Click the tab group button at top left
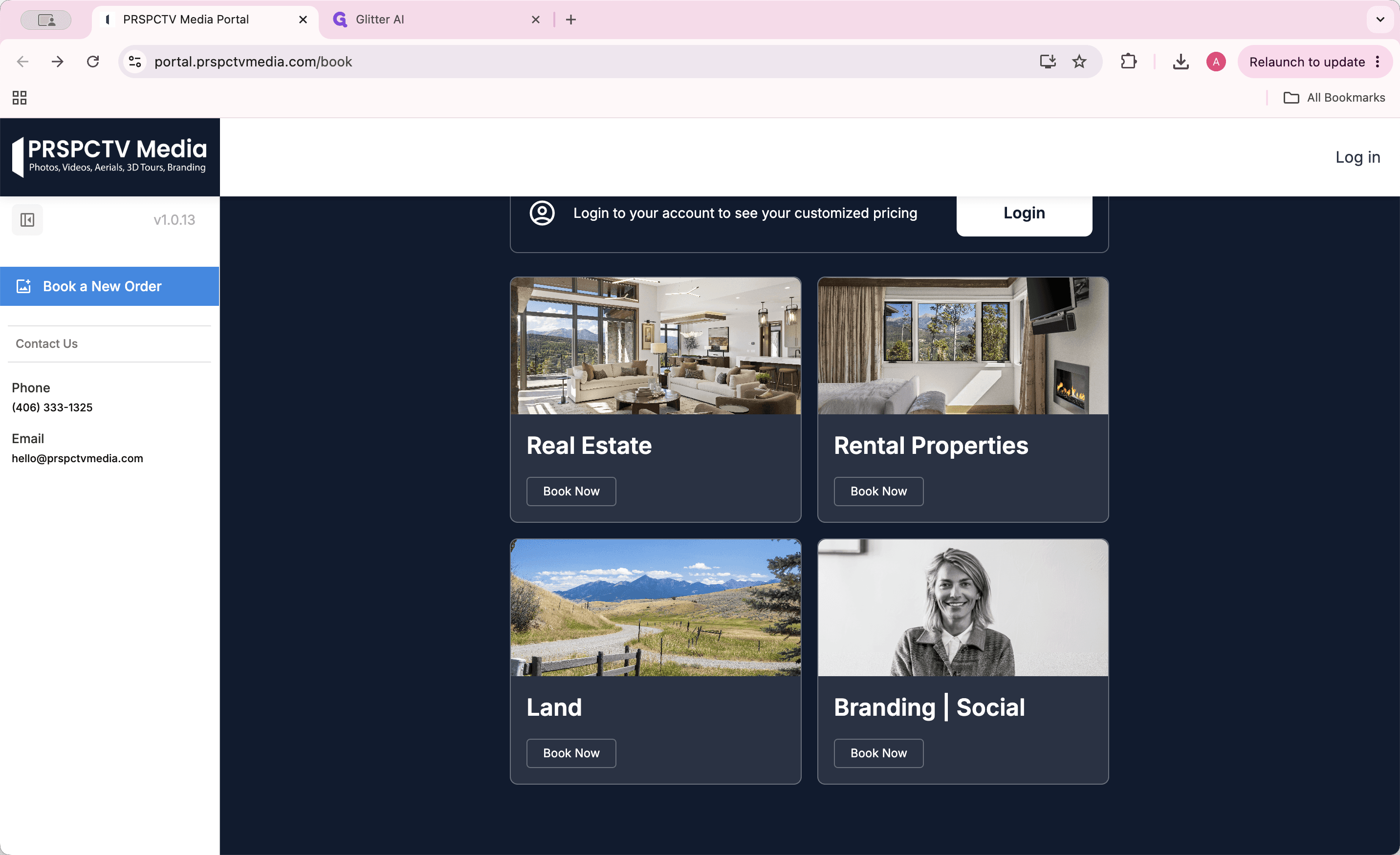This screenshot has height=855, width=1400. 46,20
